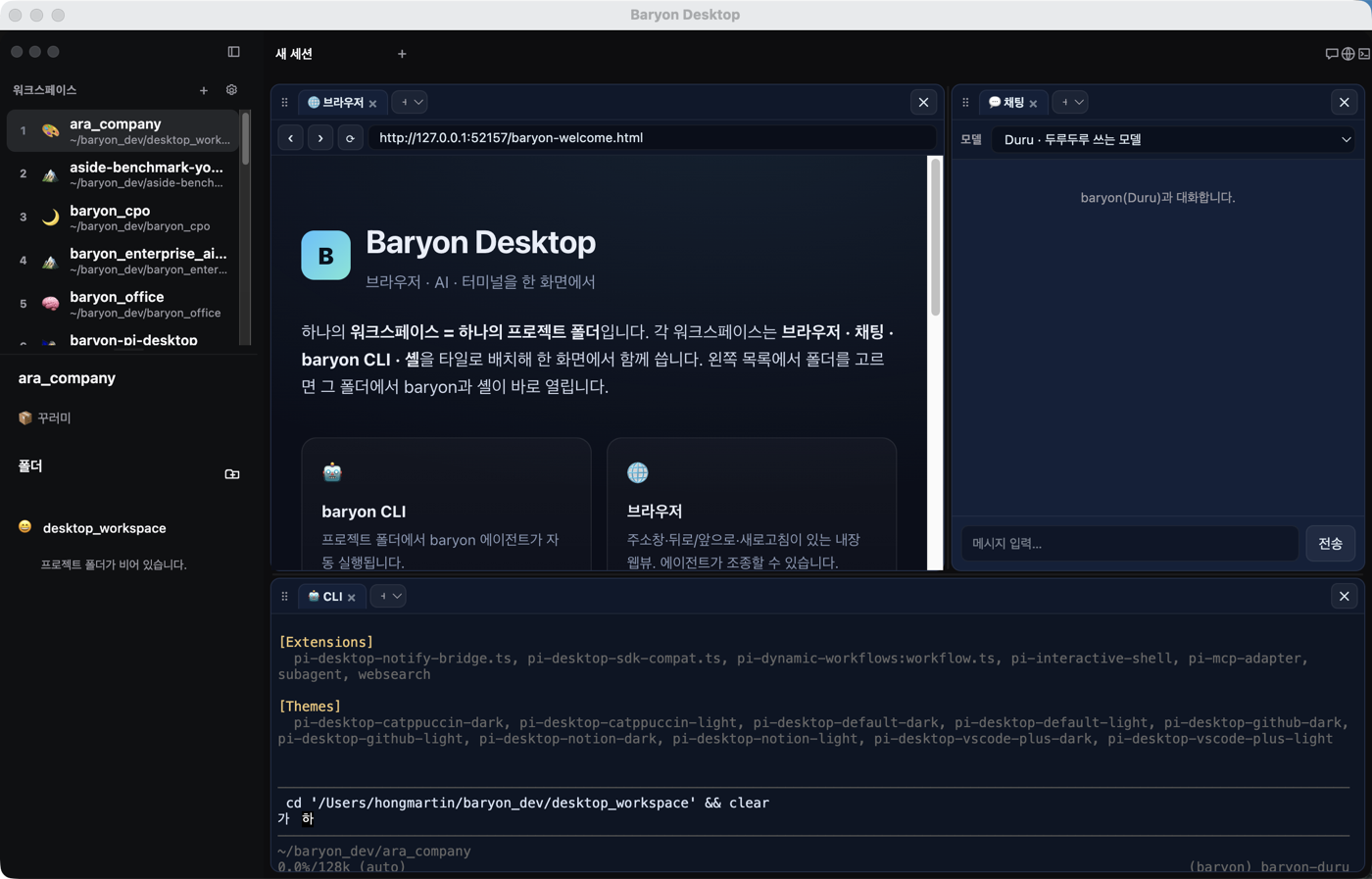Image resolution: width=1372 pixels, height=879 pixels.
Task: Open the 꾸러미 item
Action: coord(45,417)
